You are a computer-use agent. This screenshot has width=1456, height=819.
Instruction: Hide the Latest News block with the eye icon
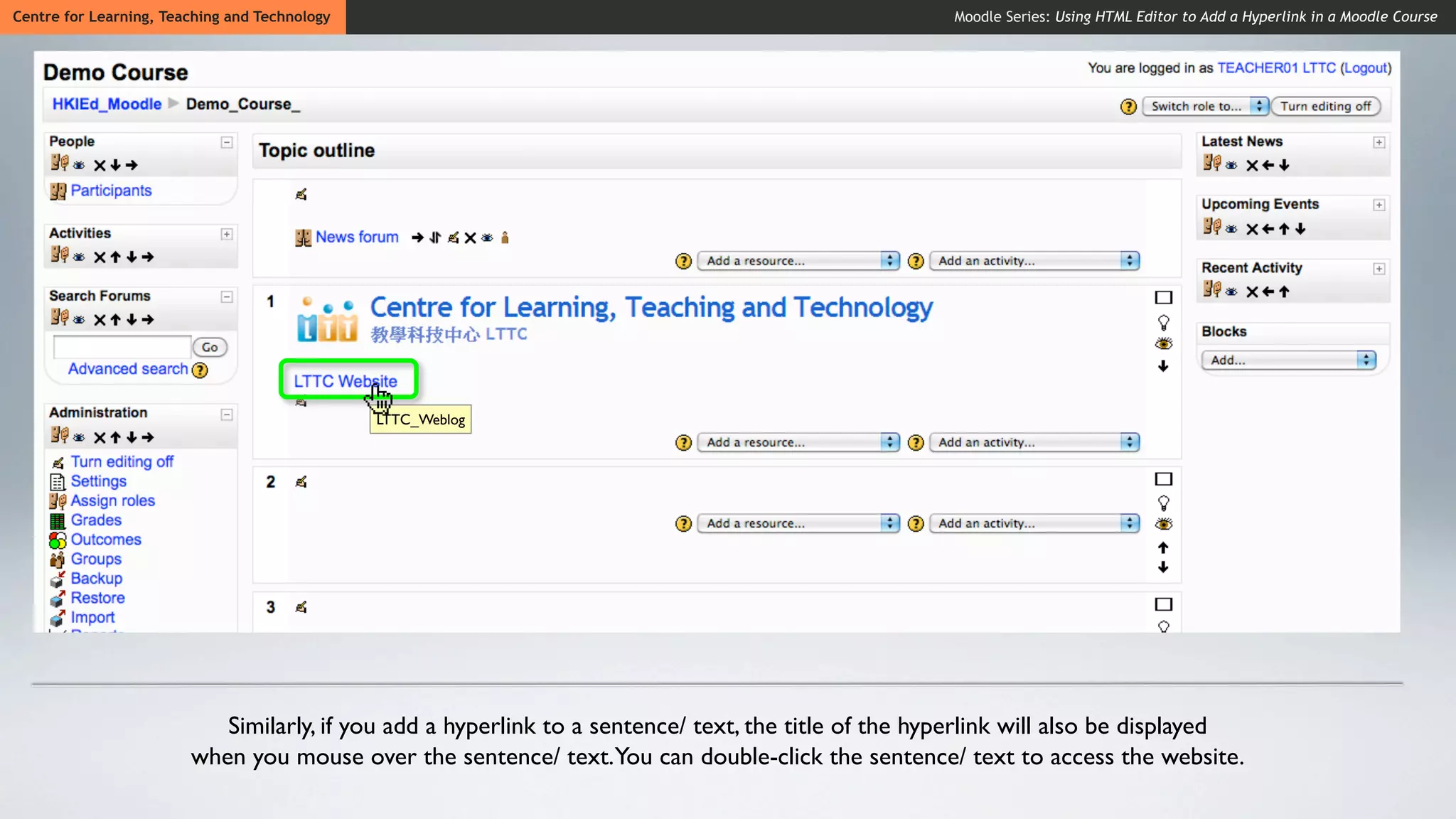click(1231, 166)
